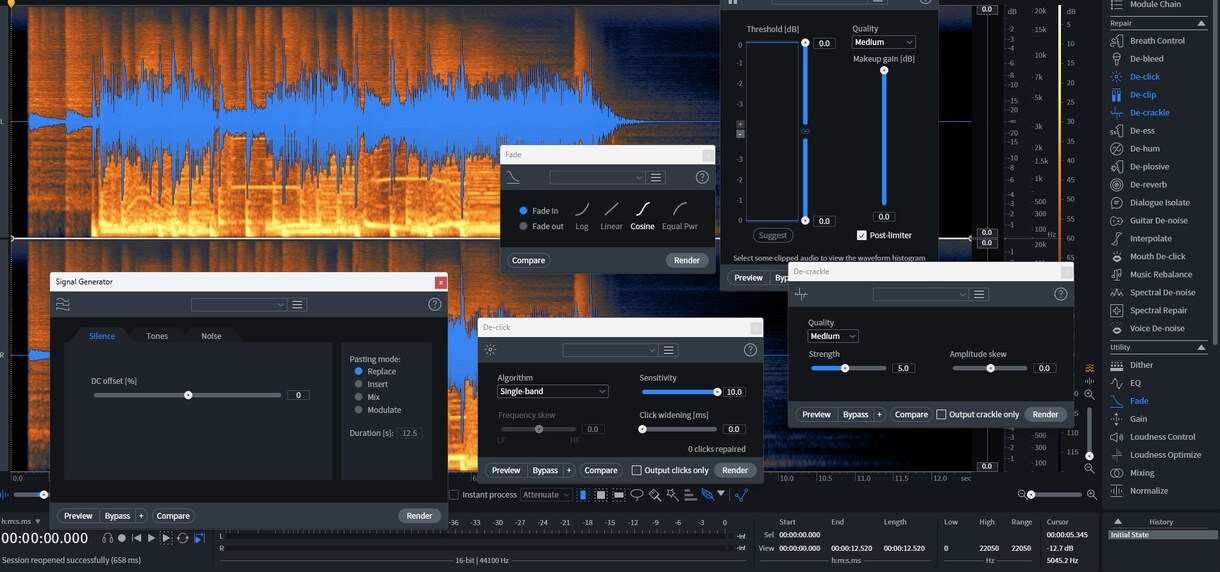Open the De-clip Quality dropdown
The height and width of the screenshot is (572, 1220).
coord(884,42)
